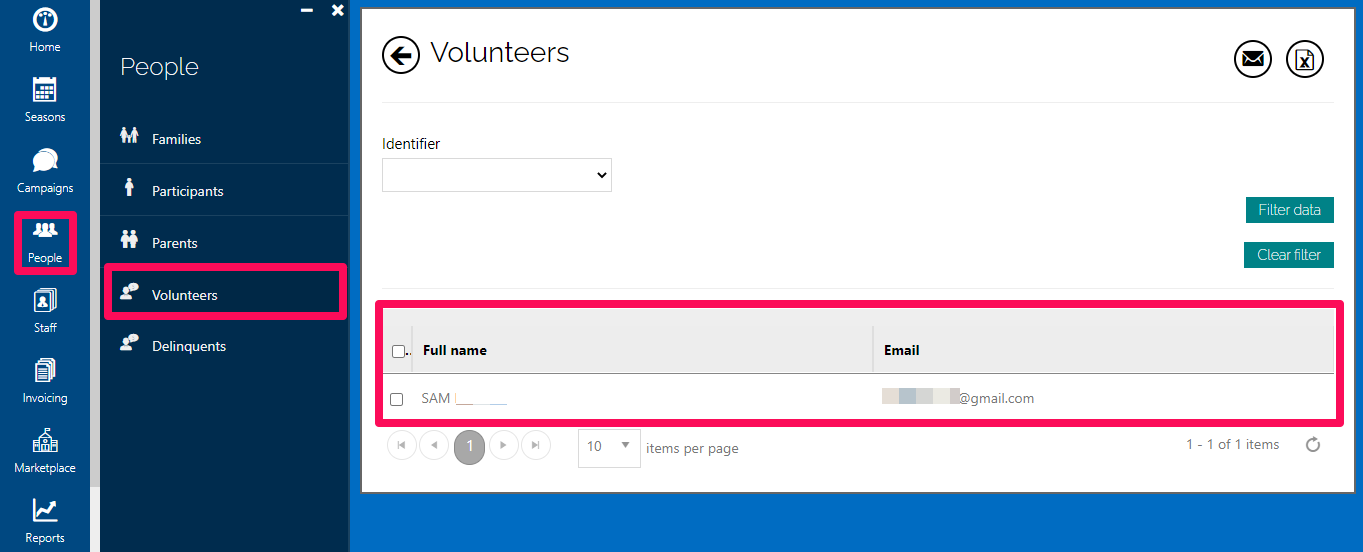
Task: Open the Seasons calendar icon
Action: pyautogui.click(x=45, y=90)
